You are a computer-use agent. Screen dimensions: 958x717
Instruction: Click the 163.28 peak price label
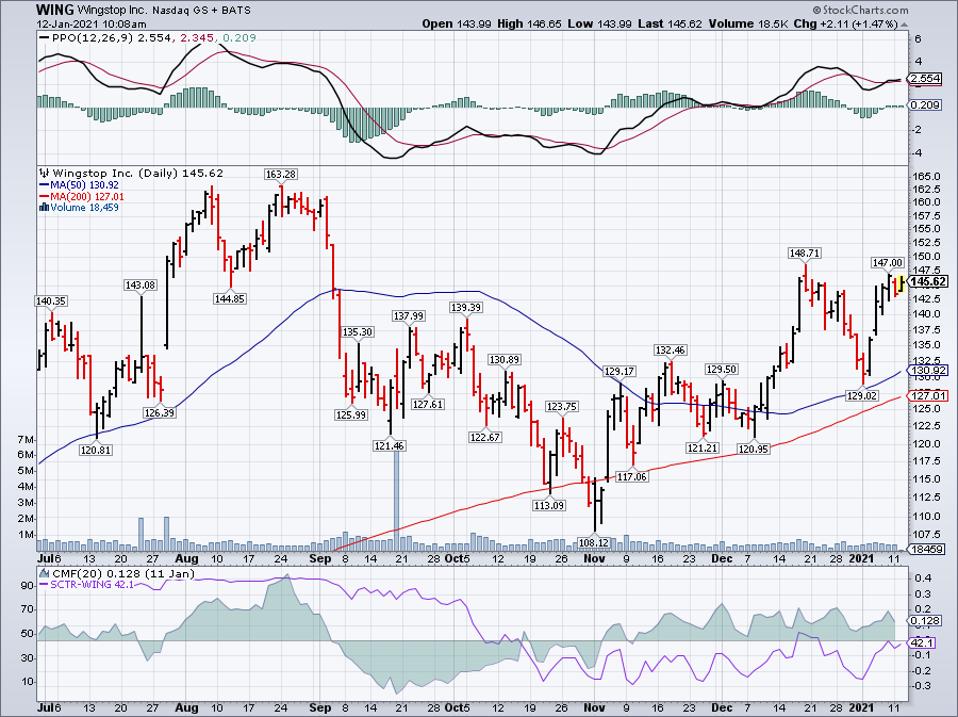point(281,174)
